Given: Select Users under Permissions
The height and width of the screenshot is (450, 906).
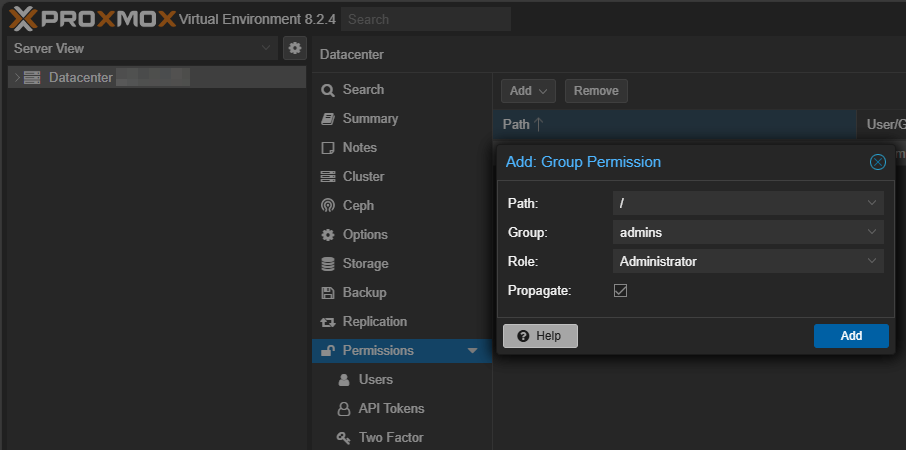Looking at the screenshot, I should click(x=375, y=380).
